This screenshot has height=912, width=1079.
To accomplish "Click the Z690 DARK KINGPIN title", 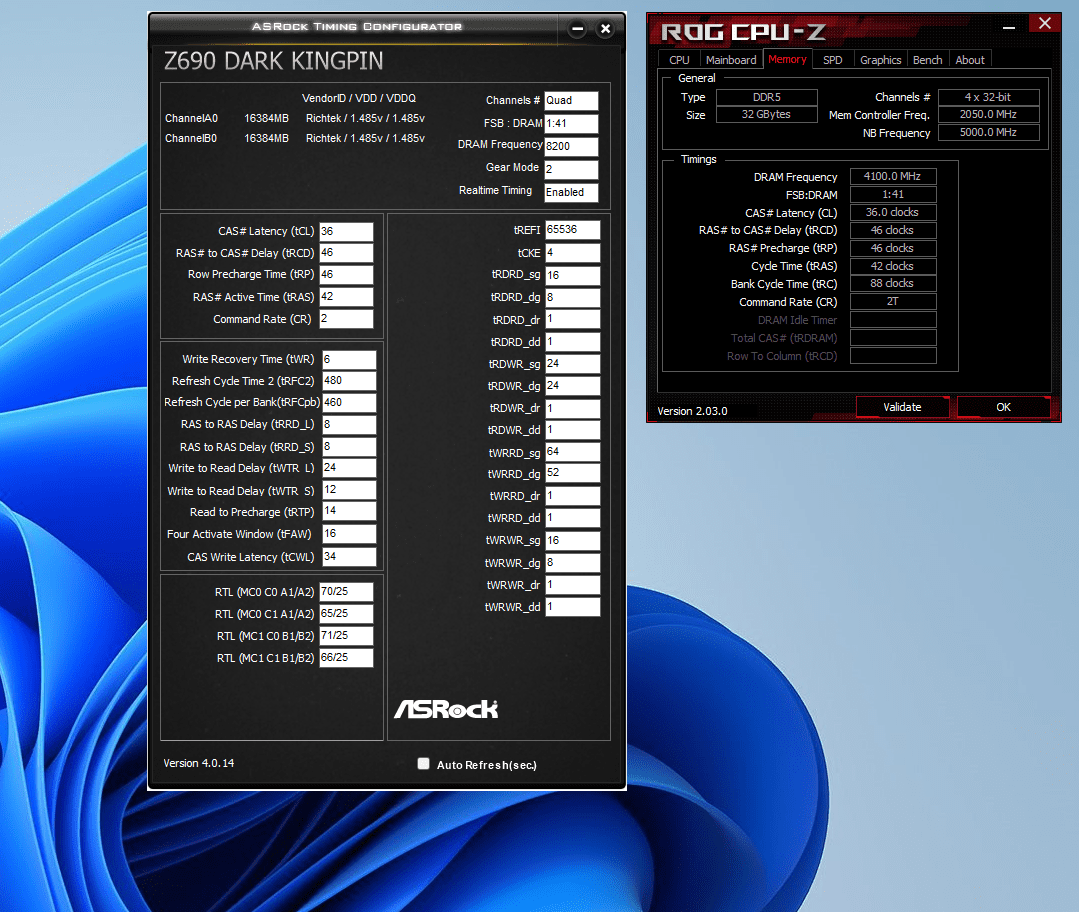I will coord(273,61).
